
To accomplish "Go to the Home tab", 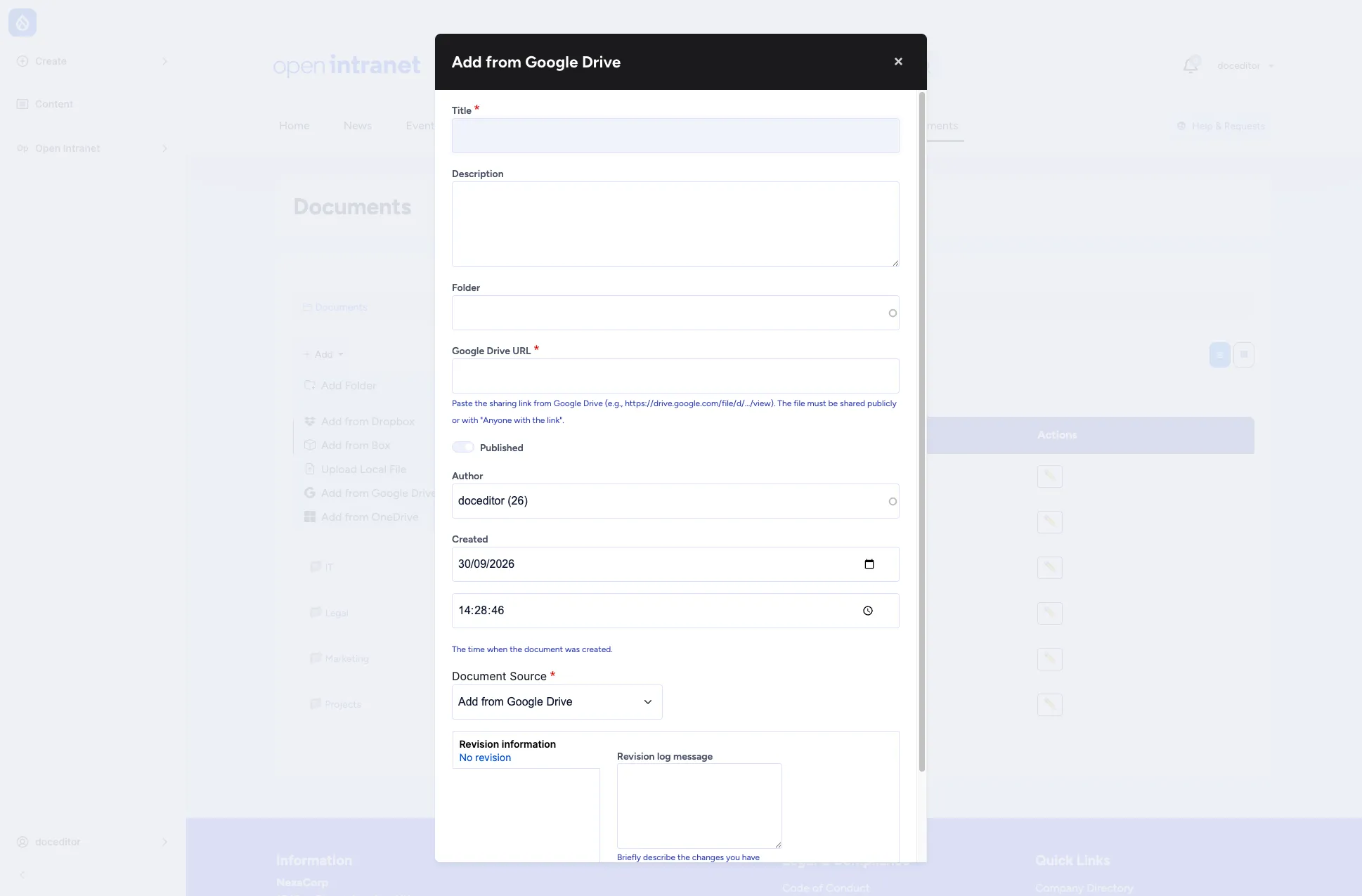I will (294, 126).
